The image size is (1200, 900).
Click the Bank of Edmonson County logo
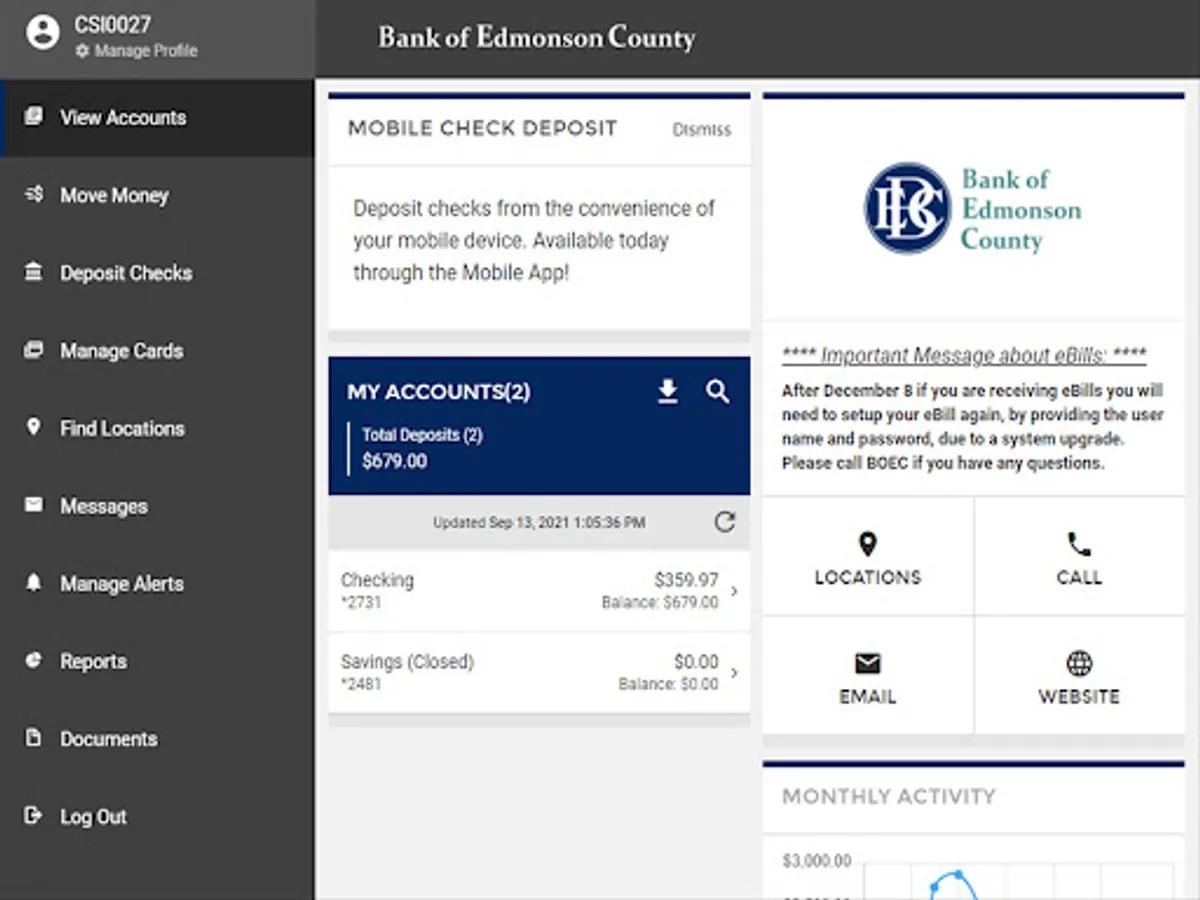972,209
